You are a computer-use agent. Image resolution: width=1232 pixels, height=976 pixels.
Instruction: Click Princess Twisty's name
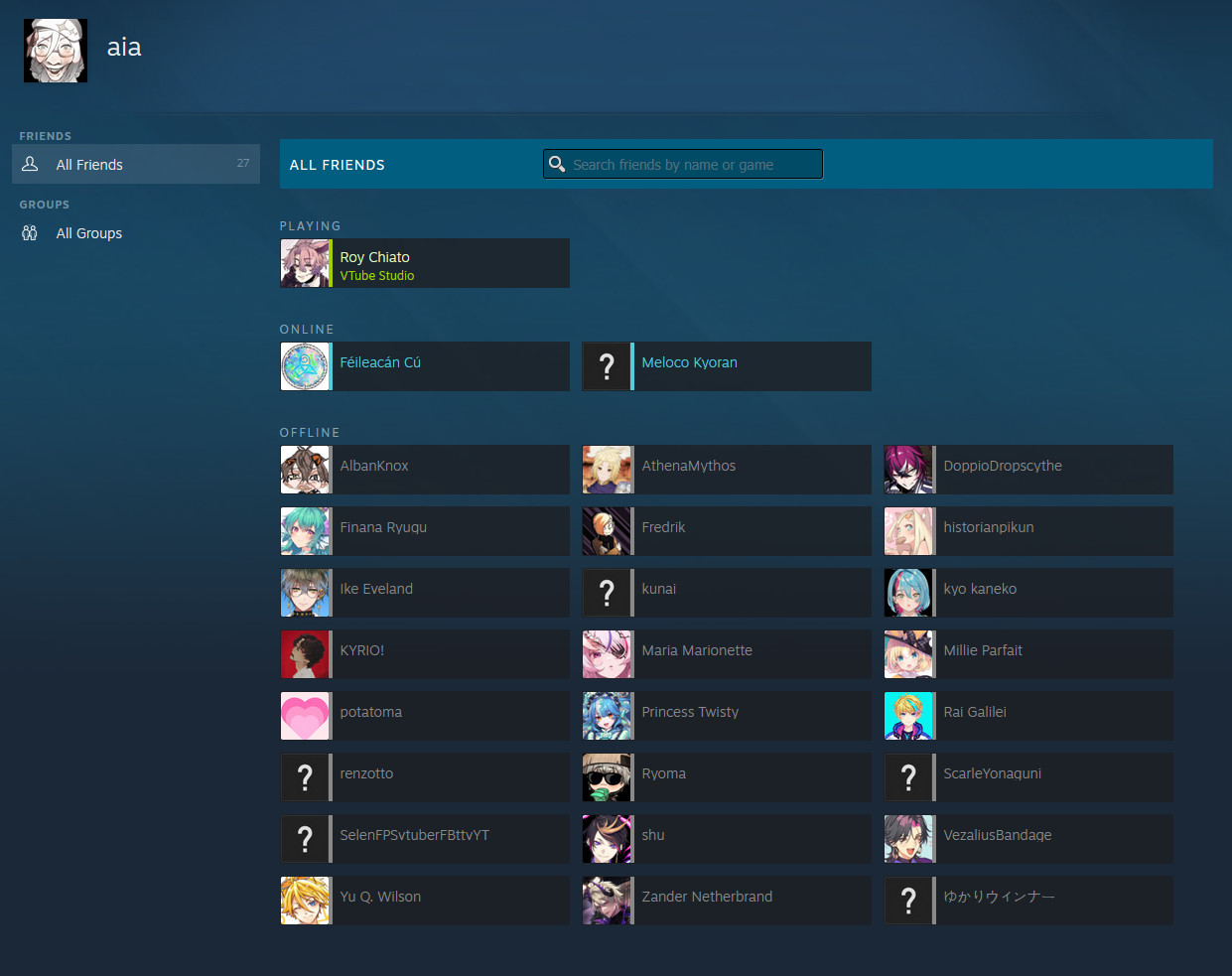(690, 712)
